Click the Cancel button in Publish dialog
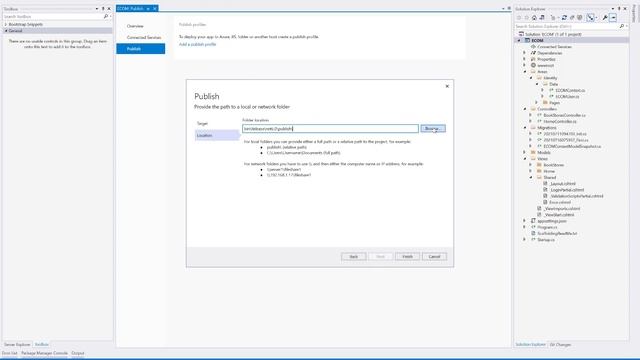This screenshot has height=360, width=640. [434, 256]
